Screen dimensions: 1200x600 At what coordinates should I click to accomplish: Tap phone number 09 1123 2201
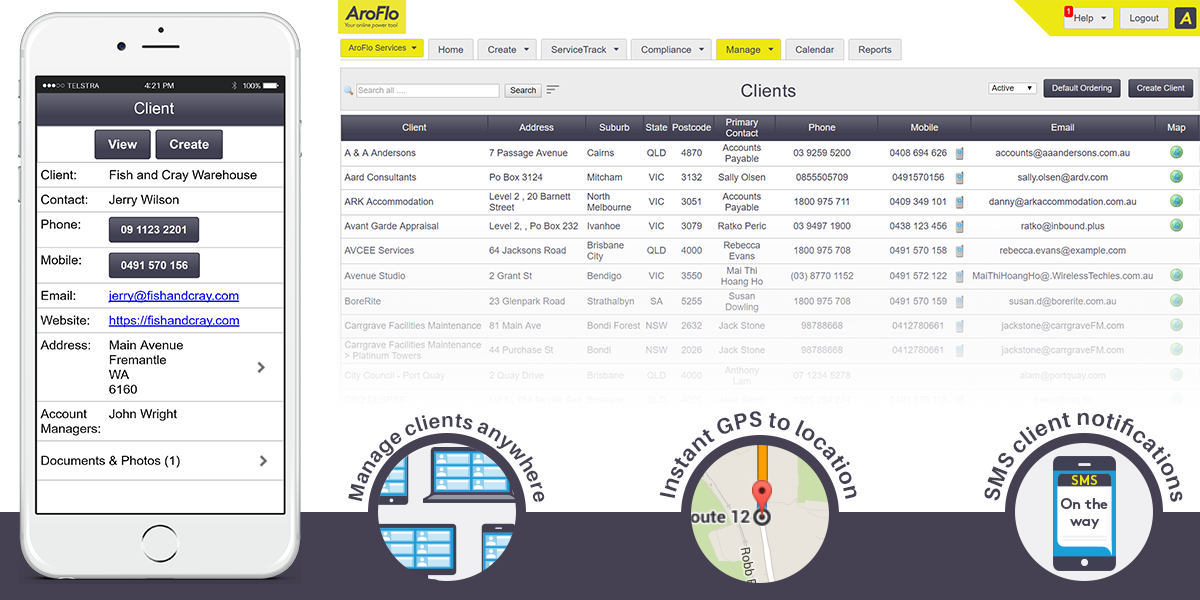pyautogui.click(x=154, y=230)
